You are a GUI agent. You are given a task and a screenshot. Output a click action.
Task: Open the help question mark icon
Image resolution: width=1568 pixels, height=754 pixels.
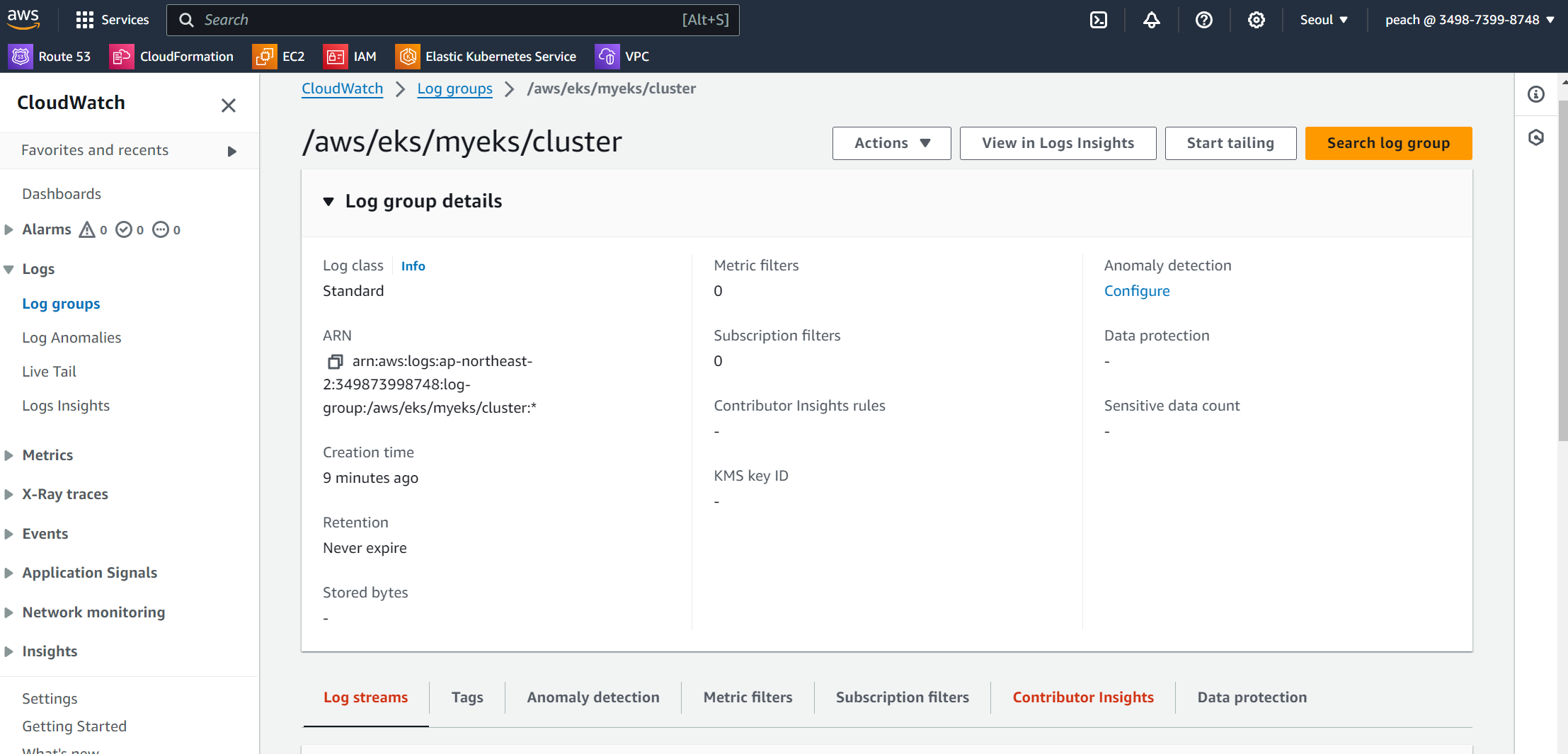(1203, 20)
